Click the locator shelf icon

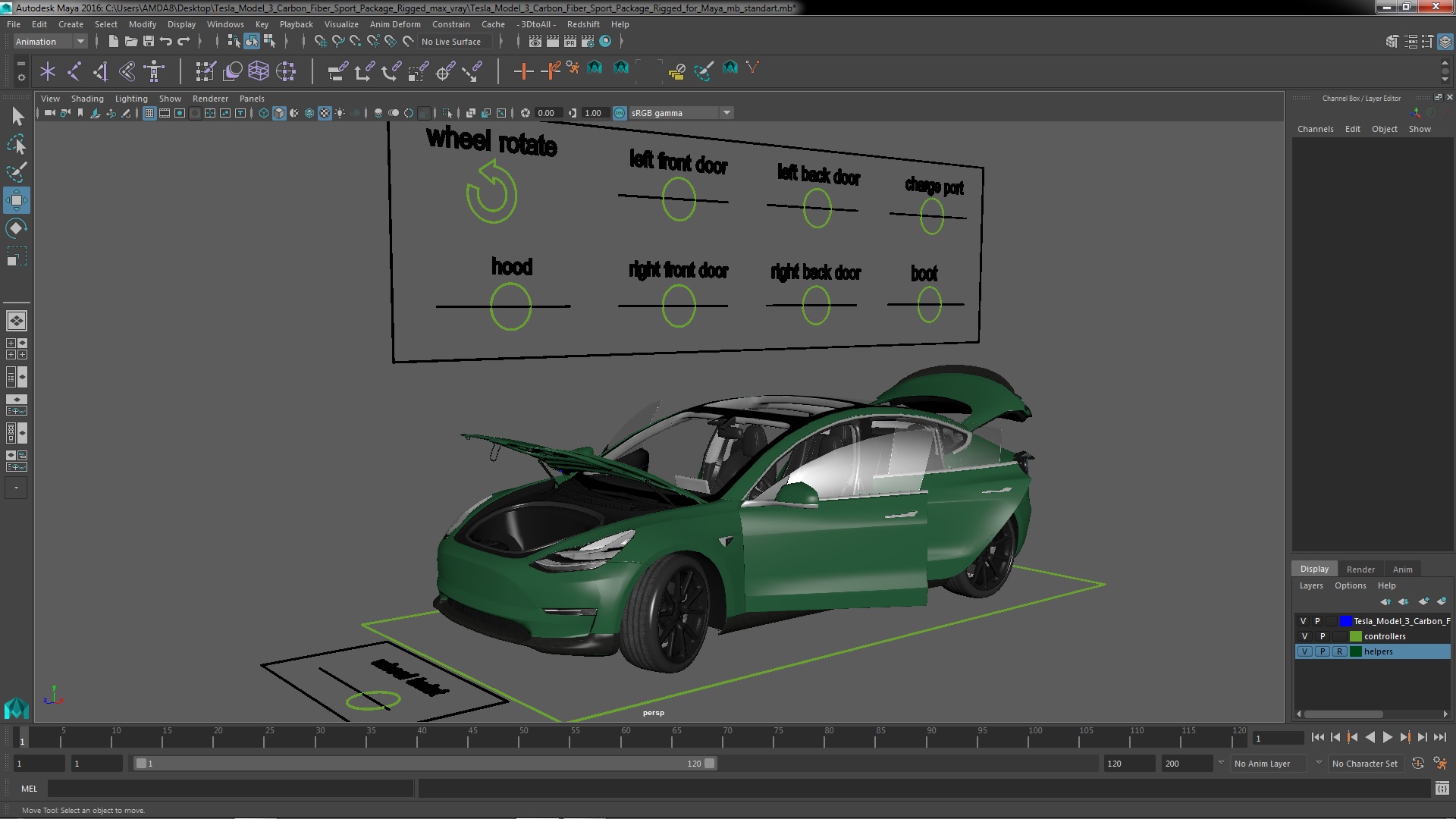48,72
